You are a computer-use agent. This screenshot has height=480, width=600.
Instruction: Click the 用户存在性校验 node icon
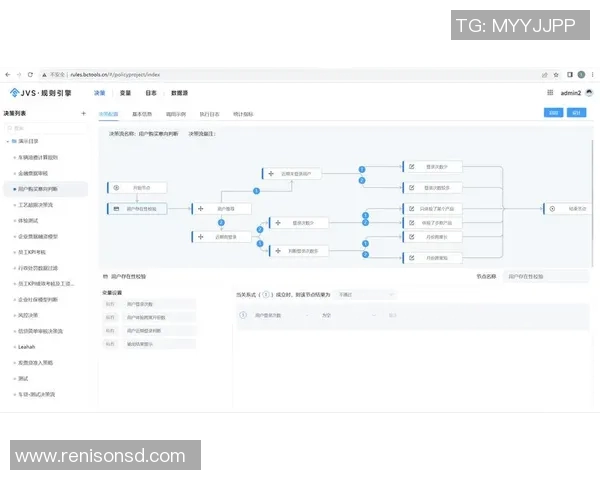116,208
